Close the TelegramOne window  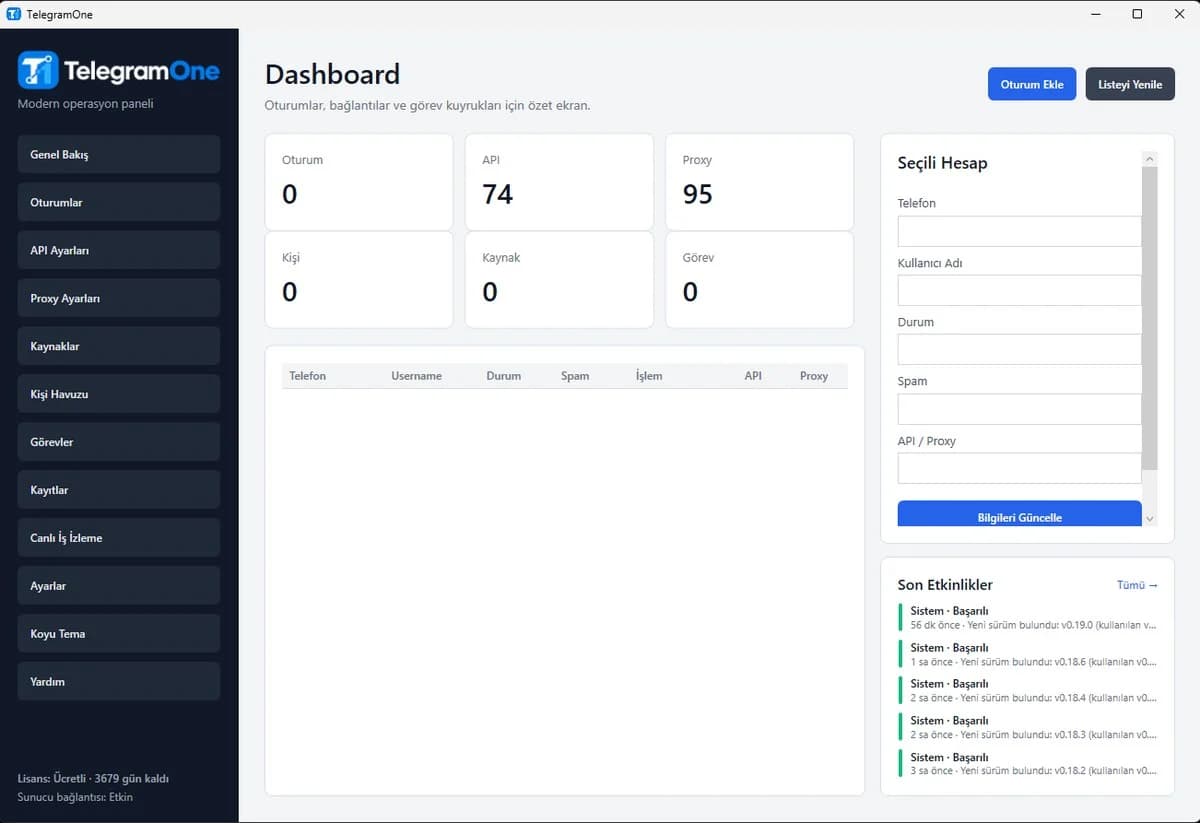coord(1178,14)
